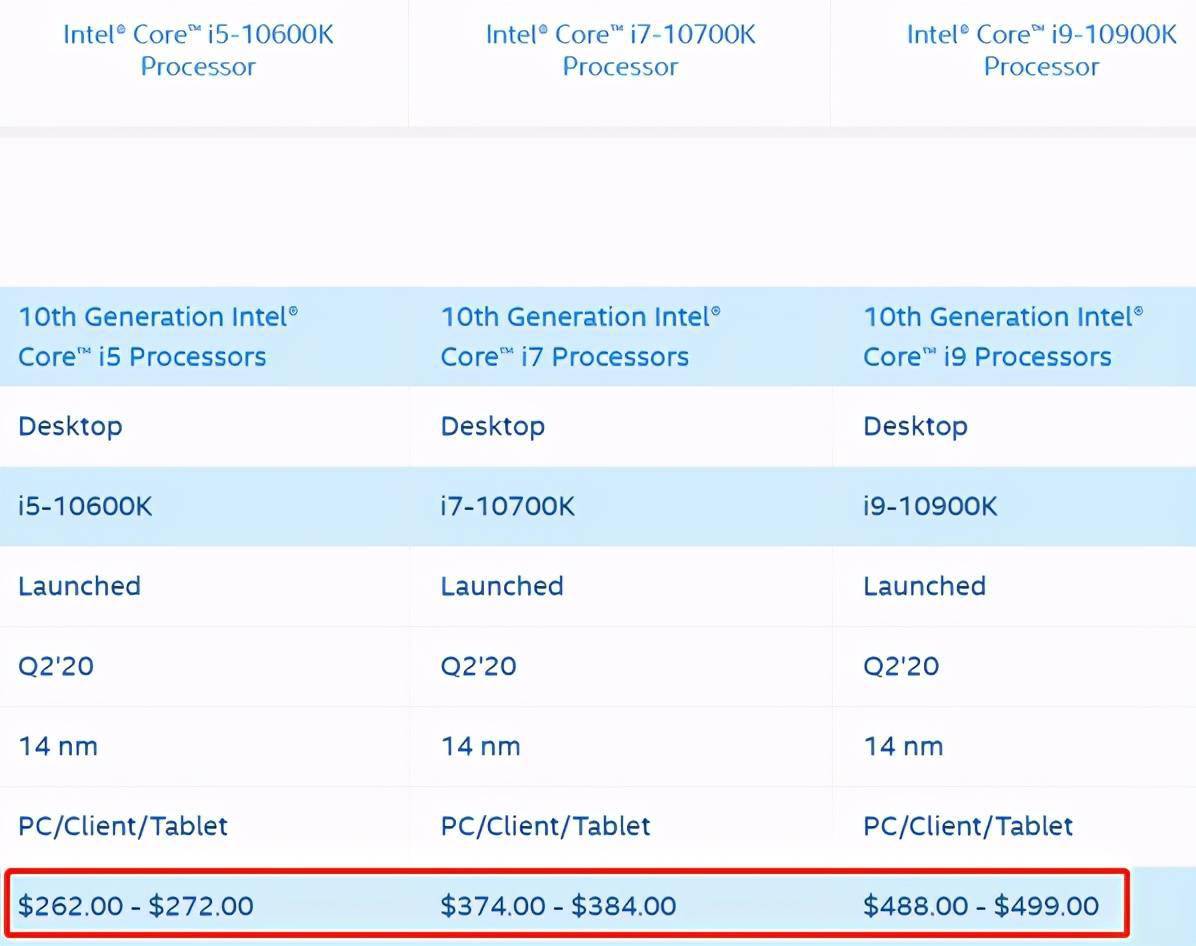The height and width of the screenshot is (946, 1196).
Task: Open the Intel Core i7-10700K Processor link
Action: click(620, 50)
